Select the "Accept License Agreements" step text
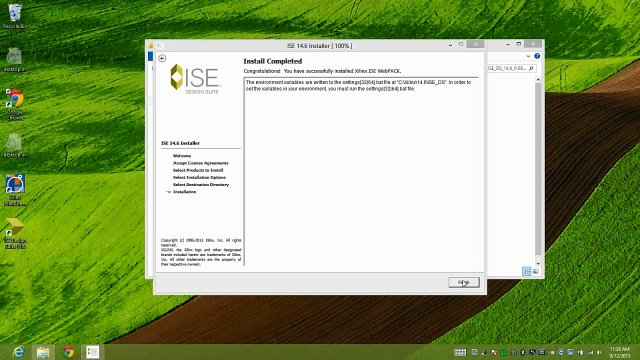Viewport: 640px width, 360px height. tap(200, 163)
